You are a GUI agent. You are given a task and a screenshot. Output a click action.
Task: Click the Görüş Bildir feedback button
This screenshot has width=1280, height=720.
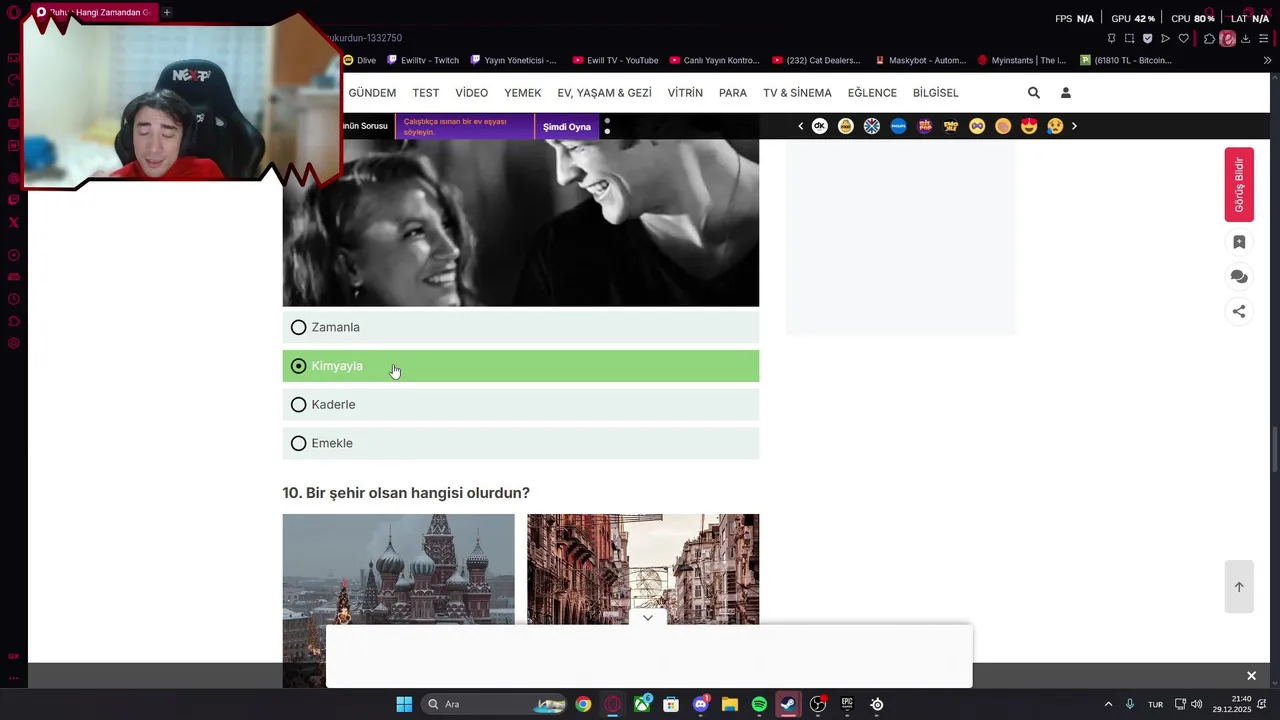1239,184
